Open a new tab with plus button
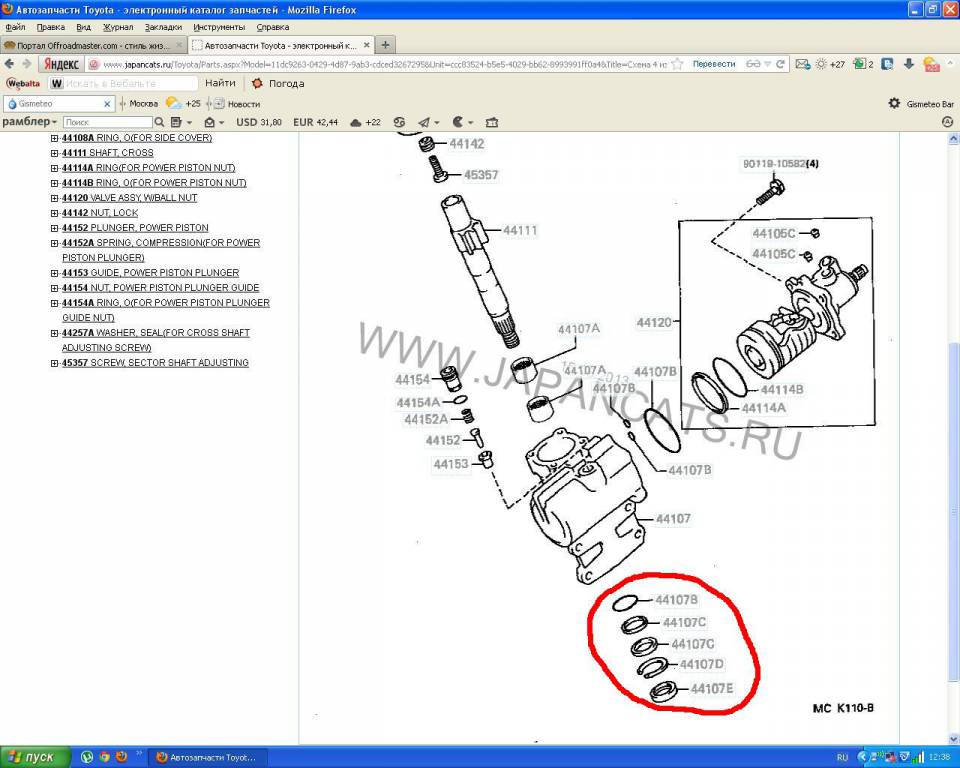Viewport: 960px width, 768px height. 386,45
